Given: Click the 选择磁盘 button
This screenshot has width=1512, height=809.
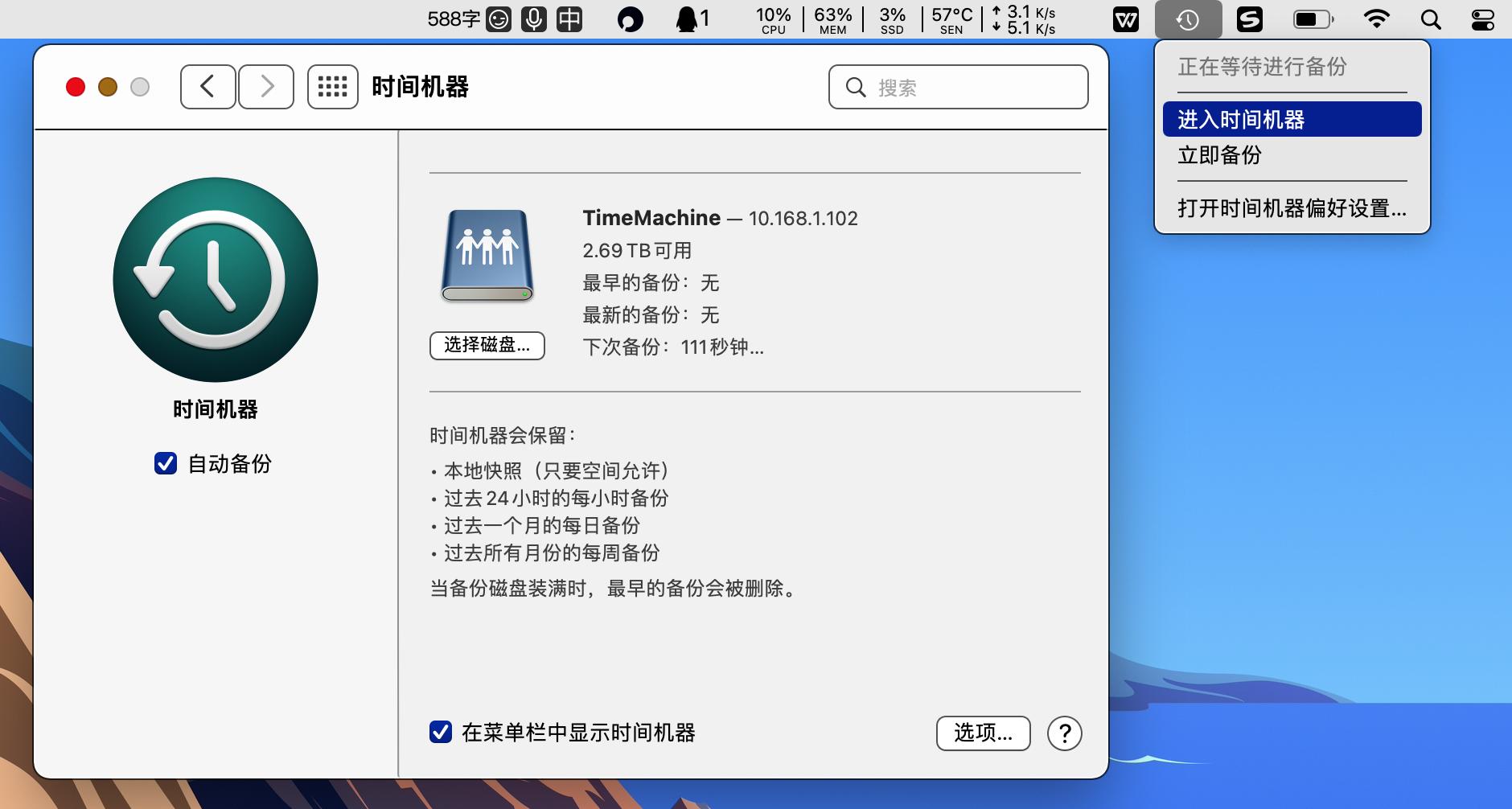Looking at the screenshot, I should coord(487,346).
